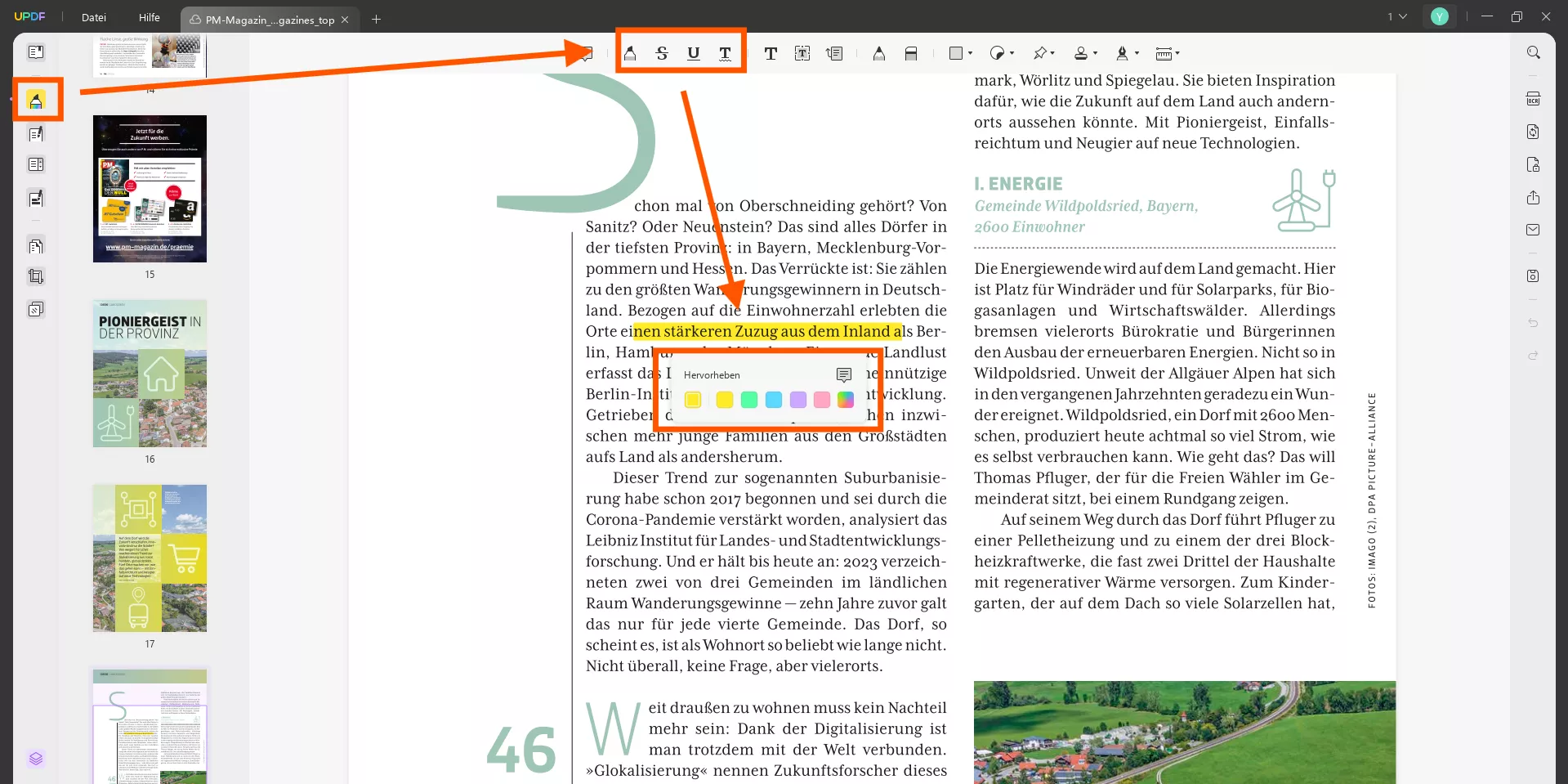Select the Underline text tool

coord(693,54)
